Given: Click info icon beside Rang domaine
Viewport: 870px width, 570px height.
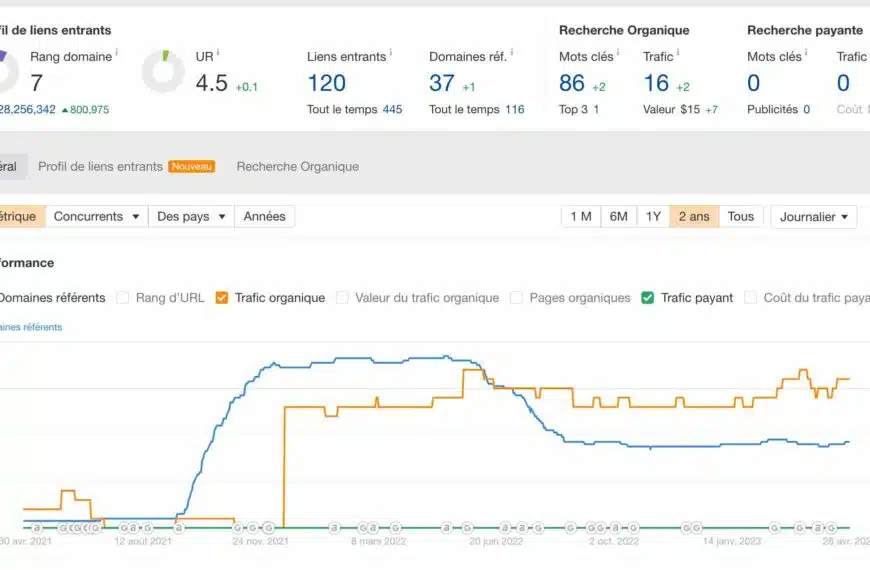Looking at the screenshot, I should (117, 52).
